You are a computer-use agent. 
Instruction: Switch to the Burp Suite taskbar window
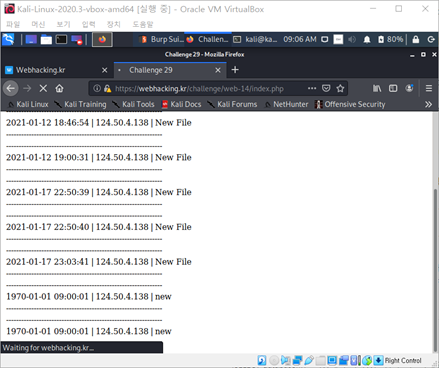[162, 39]
